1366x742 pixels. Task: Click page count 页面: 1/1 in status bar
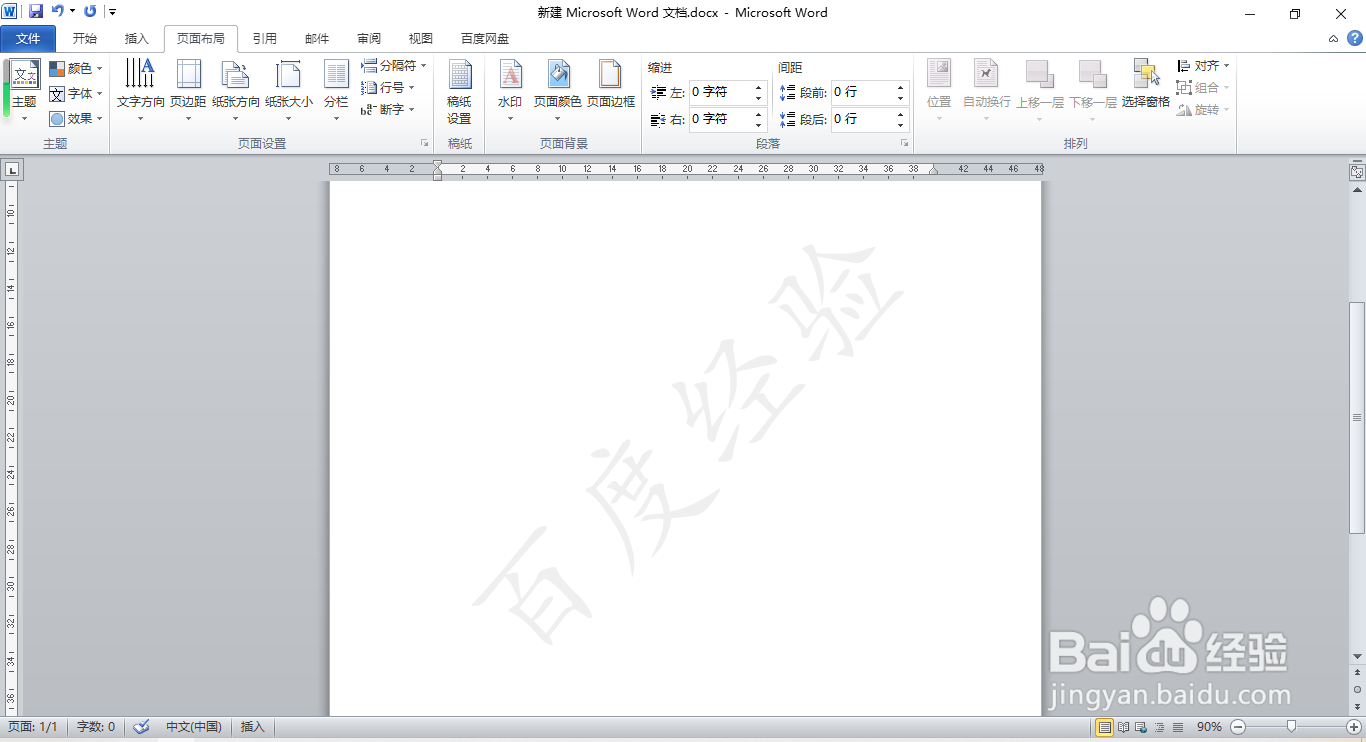33,727
